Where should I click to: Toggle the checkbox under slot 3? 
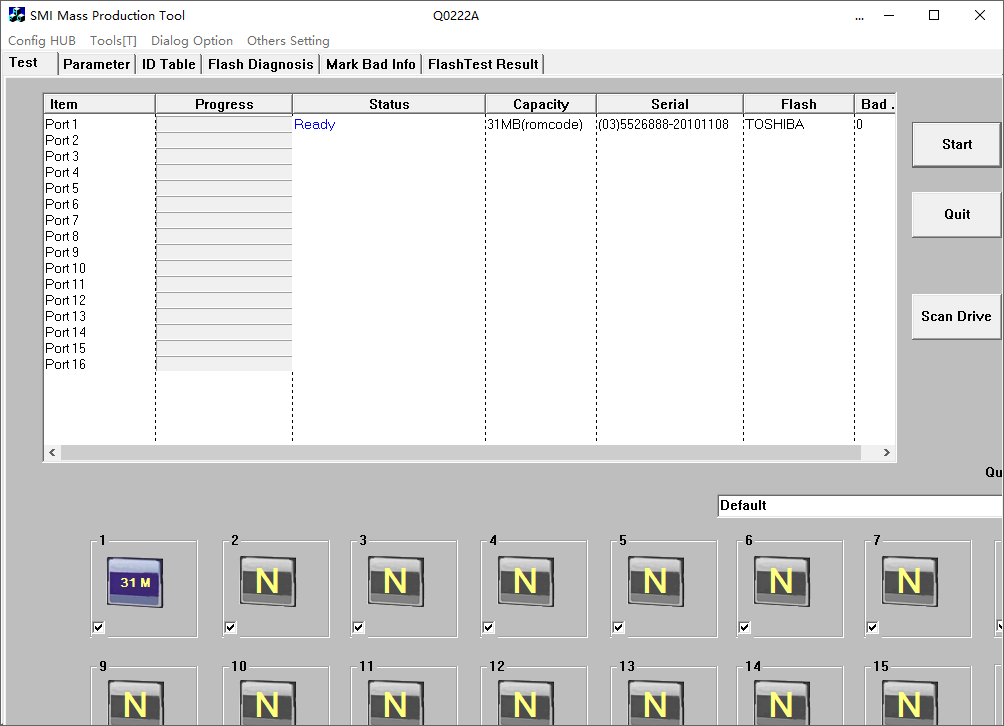[x=359, y=628]
